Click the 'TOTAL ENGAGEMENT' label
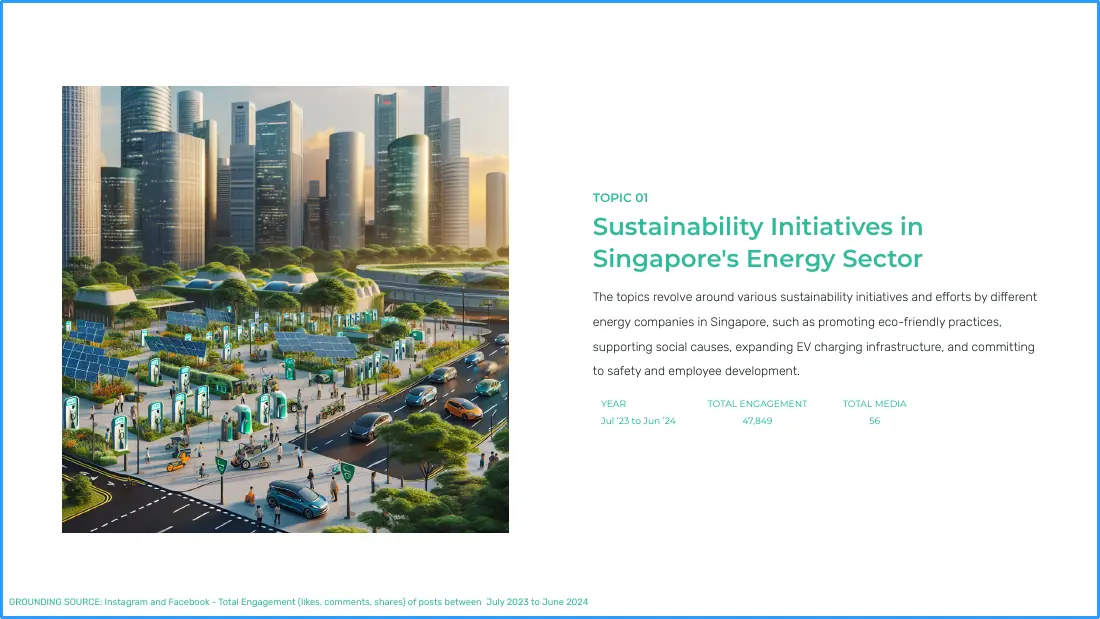The image size is (1100, 619). coord(757,404)
